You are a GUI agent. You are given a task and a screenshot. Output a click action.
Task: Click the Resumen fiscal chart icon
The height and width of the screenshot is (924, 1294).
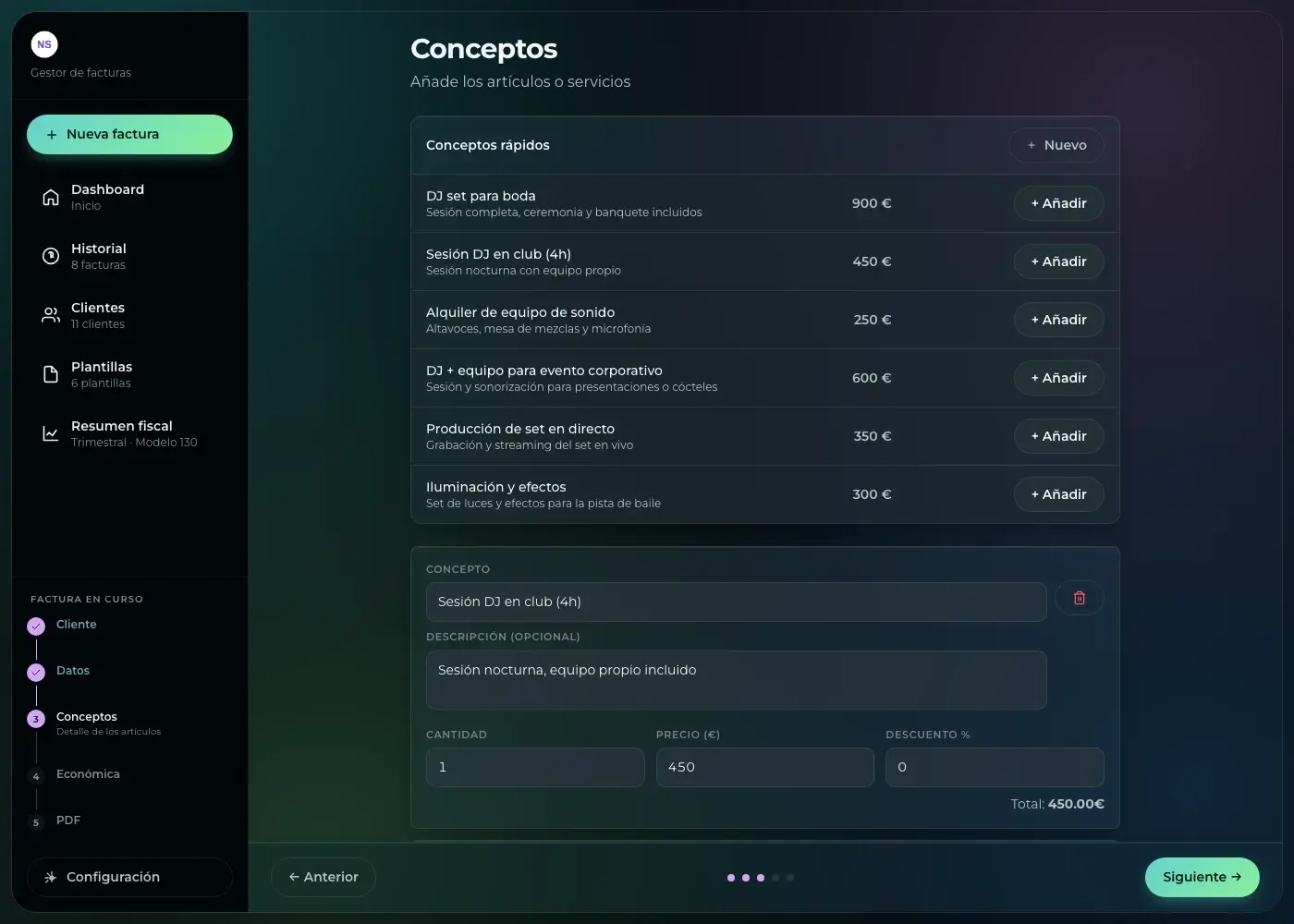51,433
